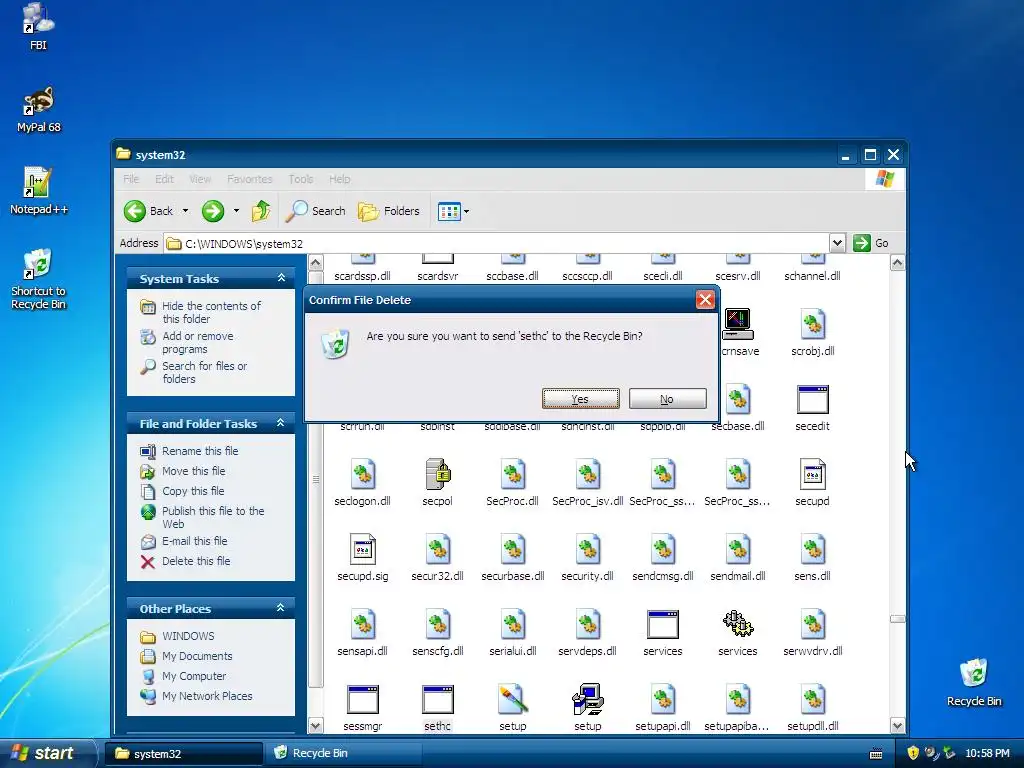Open Back history dropdown arrow
Image resolution: width=1024 pixels, height=768 pixels.
click(x=185, y=211)
